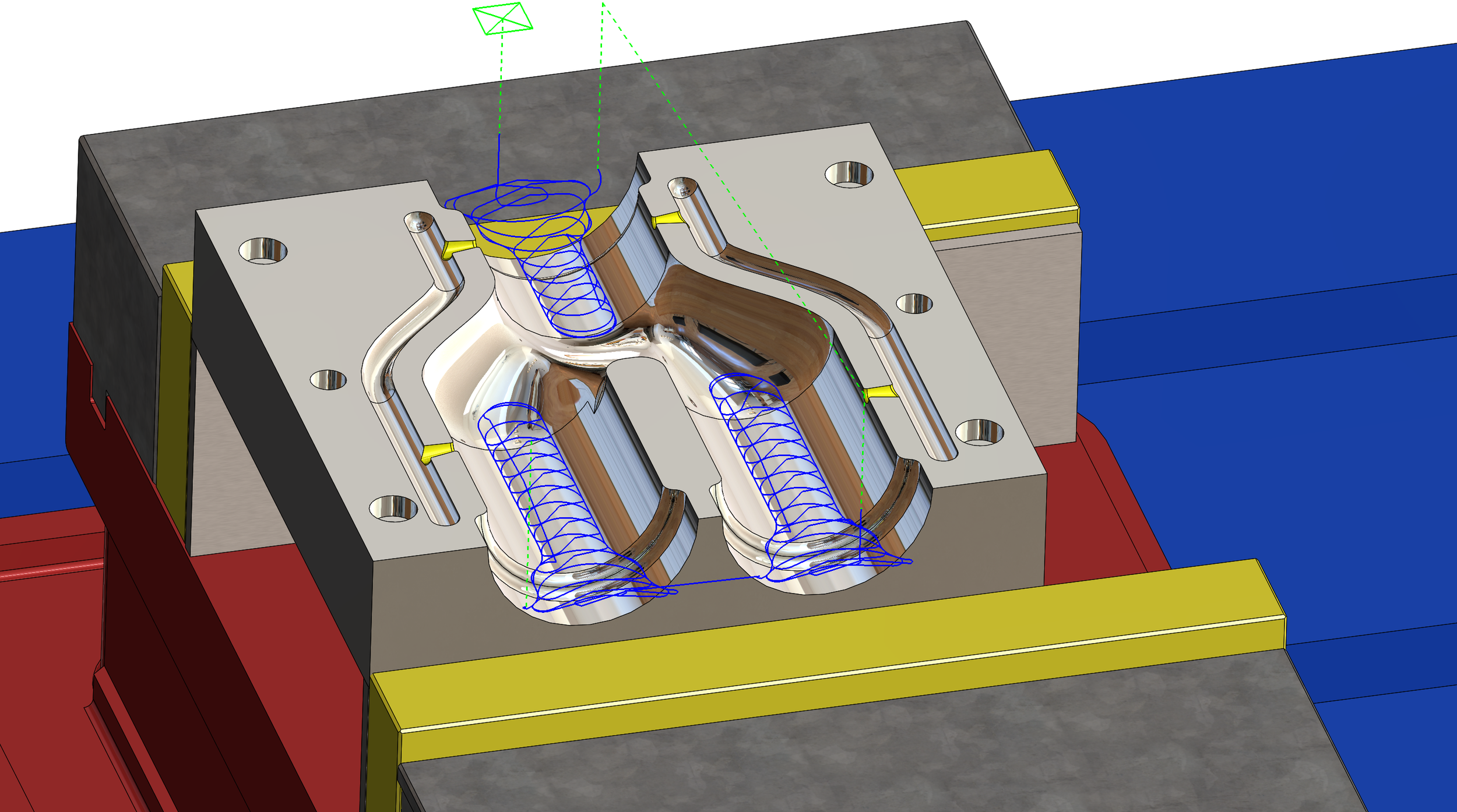Pick the top-left bolt hole on left mold half

tap(263, 250)
